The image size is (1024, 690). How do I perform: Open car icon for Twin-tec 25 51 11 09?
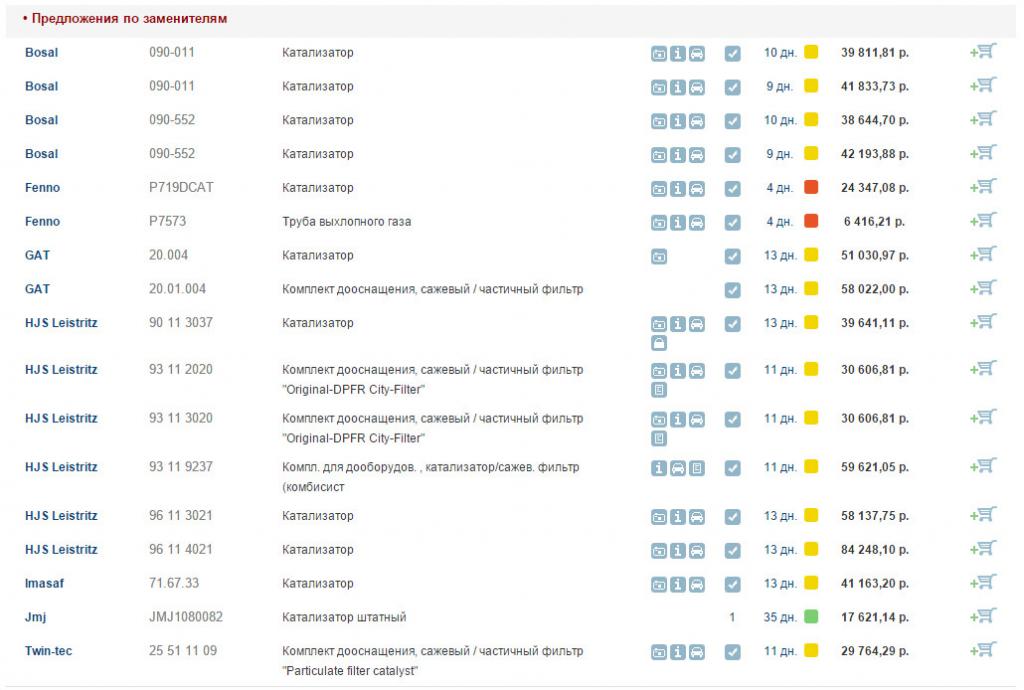(x=697, y=651)
